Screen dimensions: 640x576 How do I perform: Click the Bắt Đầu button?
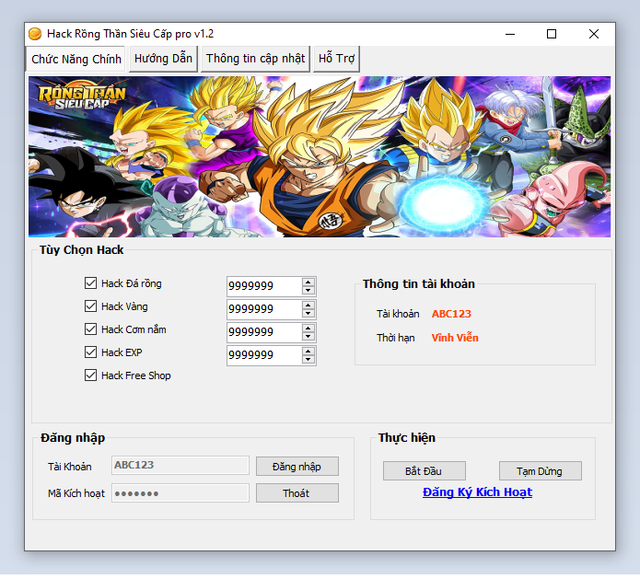coord(425,471)
